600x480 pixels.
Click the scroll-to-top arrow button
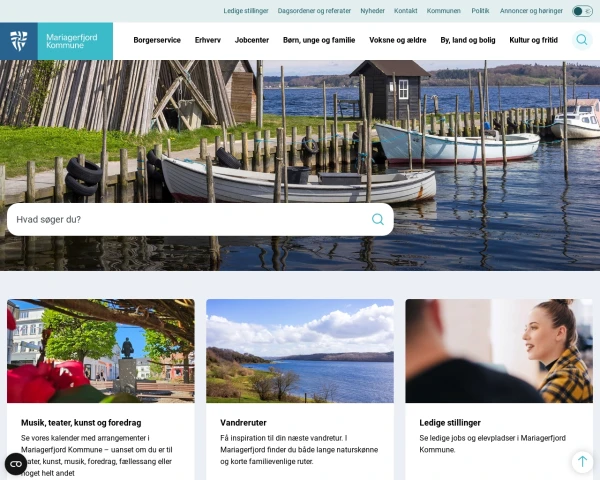pyautogui.click(x=582, y=462)
